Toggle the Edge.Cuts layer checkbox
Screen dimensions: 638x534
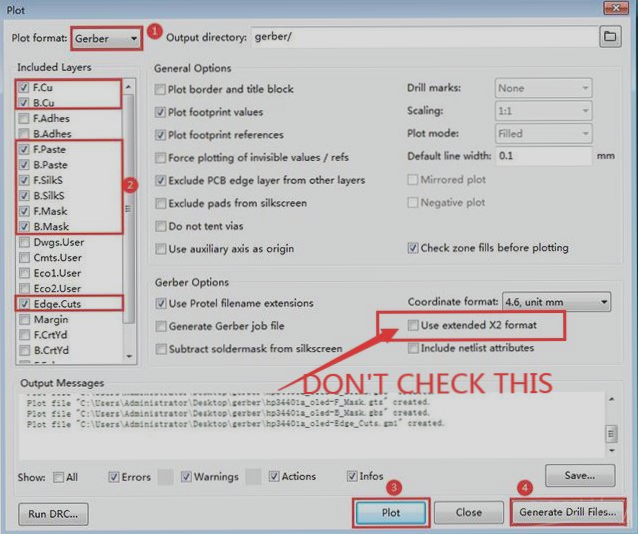[23, 302]
